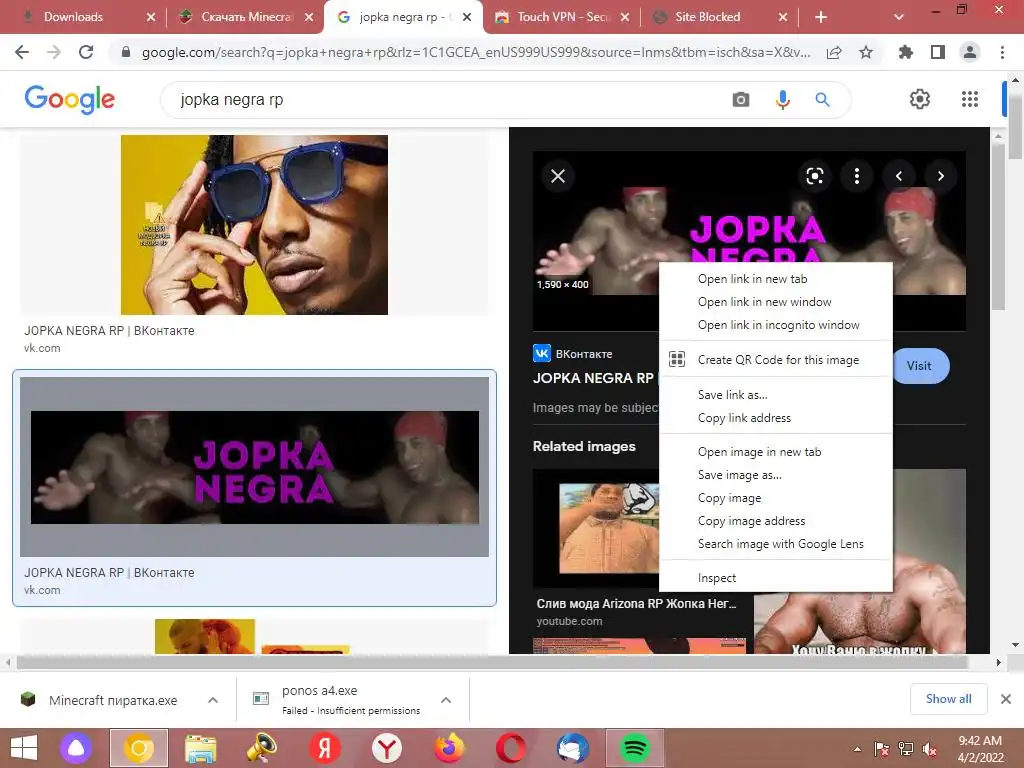
Task: Open Opera from the taskbar
Action: pyautogui.click(x=511, y=748)
